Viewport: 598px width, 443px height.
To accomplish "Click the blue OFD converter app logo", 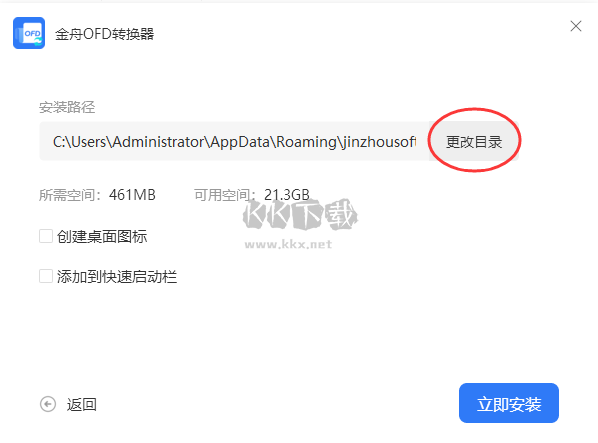I will pyautogui.click(x=29, y=33).
